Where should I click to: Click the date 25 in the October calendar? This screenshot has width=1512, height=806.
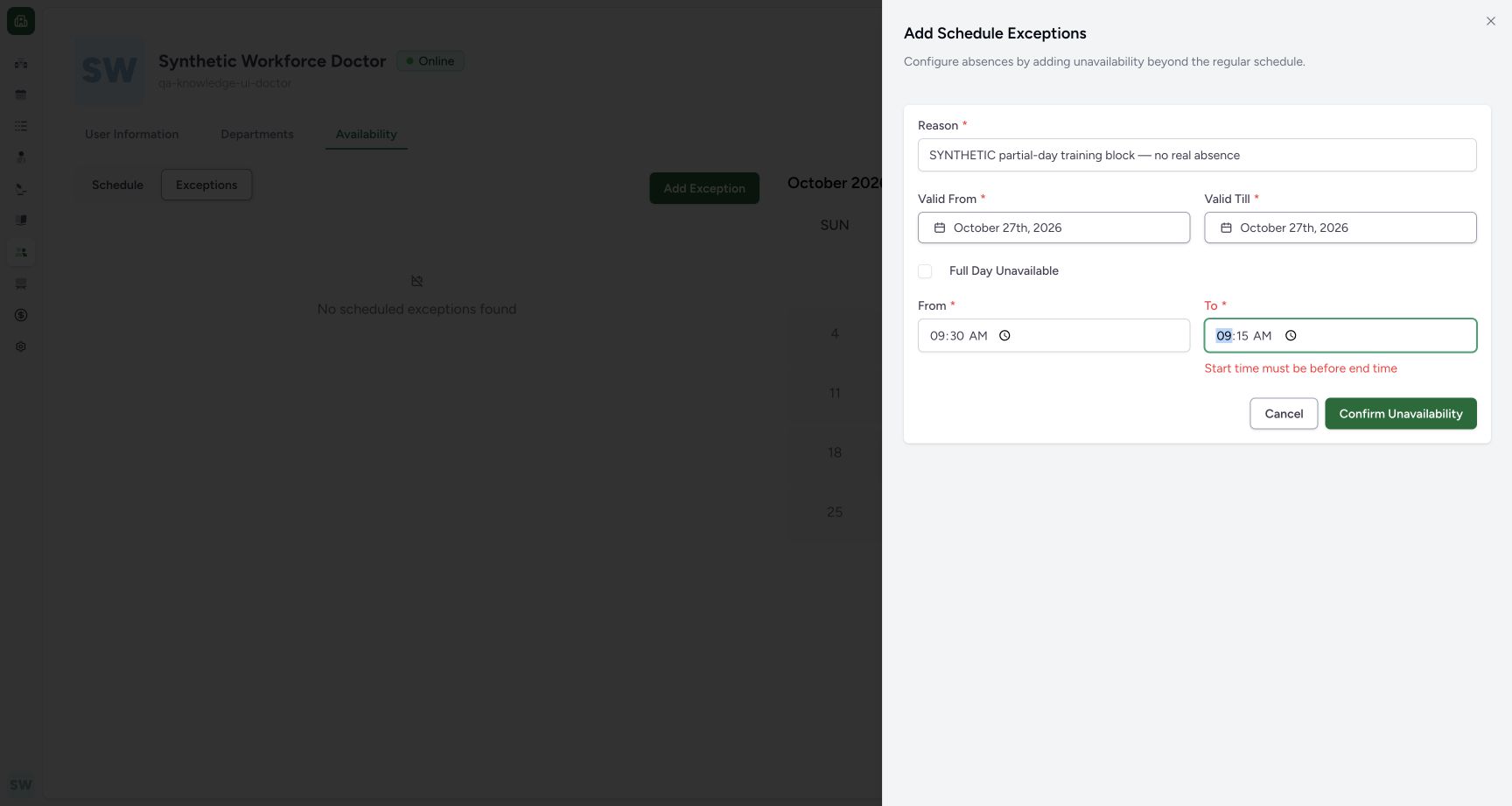(x=835, y=512)
